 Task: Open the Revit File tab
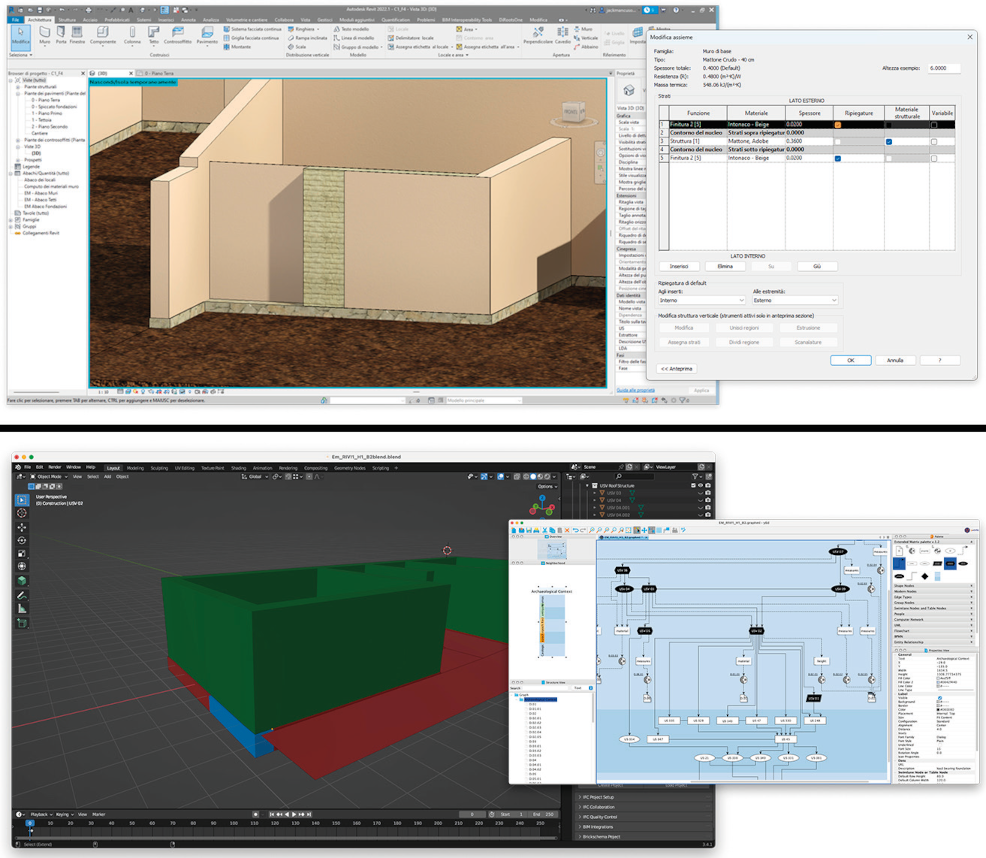pyautogui.click(x=15, y=20)
